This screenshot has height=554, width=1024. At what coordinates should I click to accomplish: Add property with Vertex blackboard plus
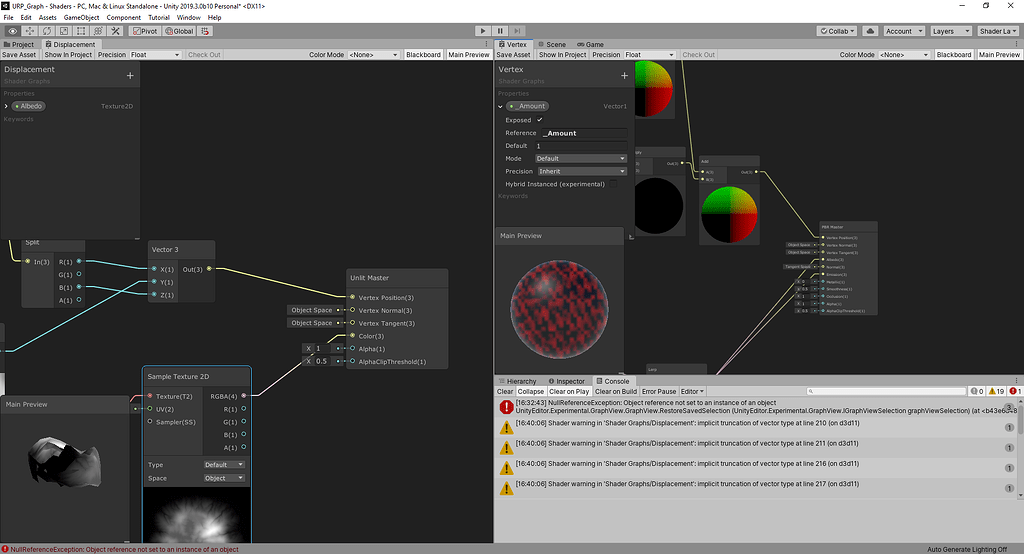tap(622, 75)
